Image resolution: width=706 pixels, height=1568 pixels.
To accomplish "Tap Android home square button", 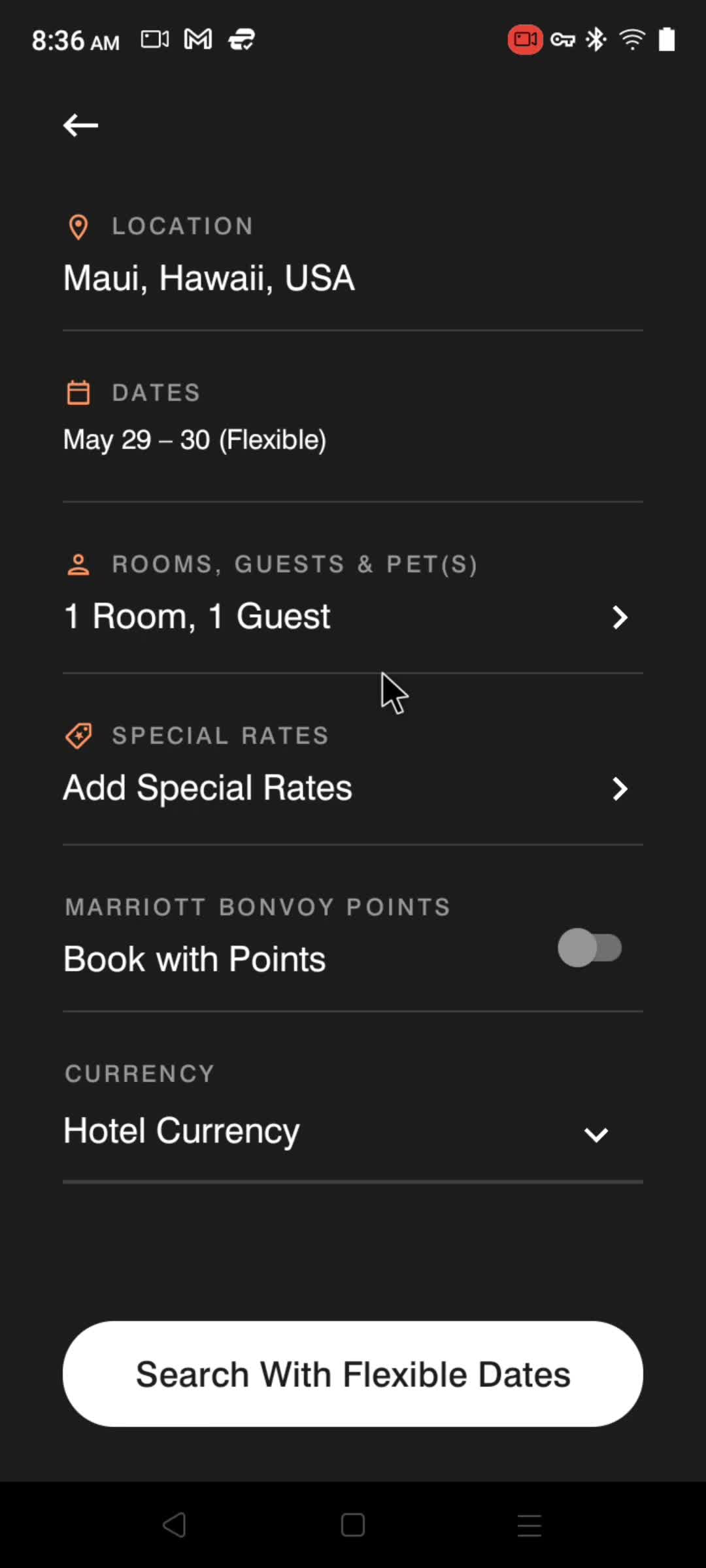I will pos(353,1525).
